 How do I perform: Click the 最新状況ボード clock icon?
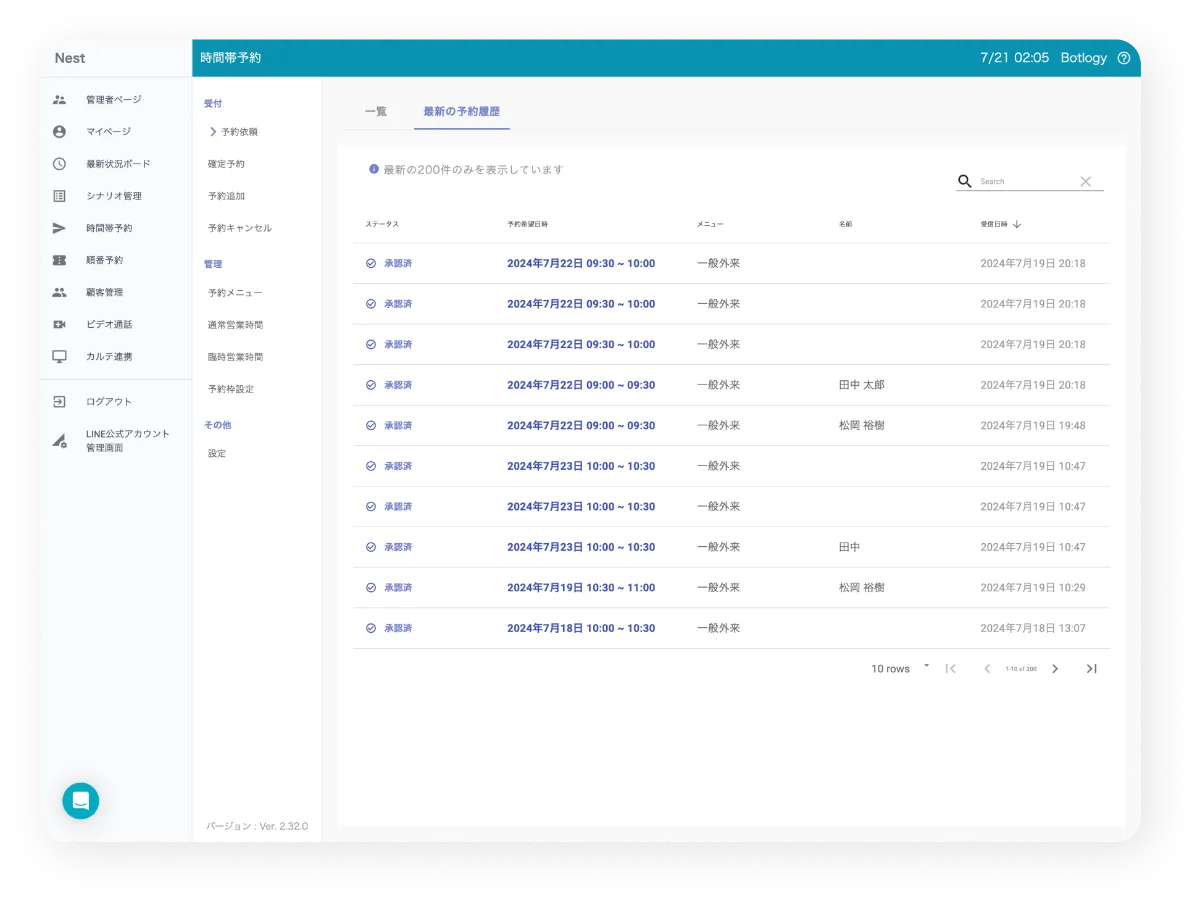59,164
